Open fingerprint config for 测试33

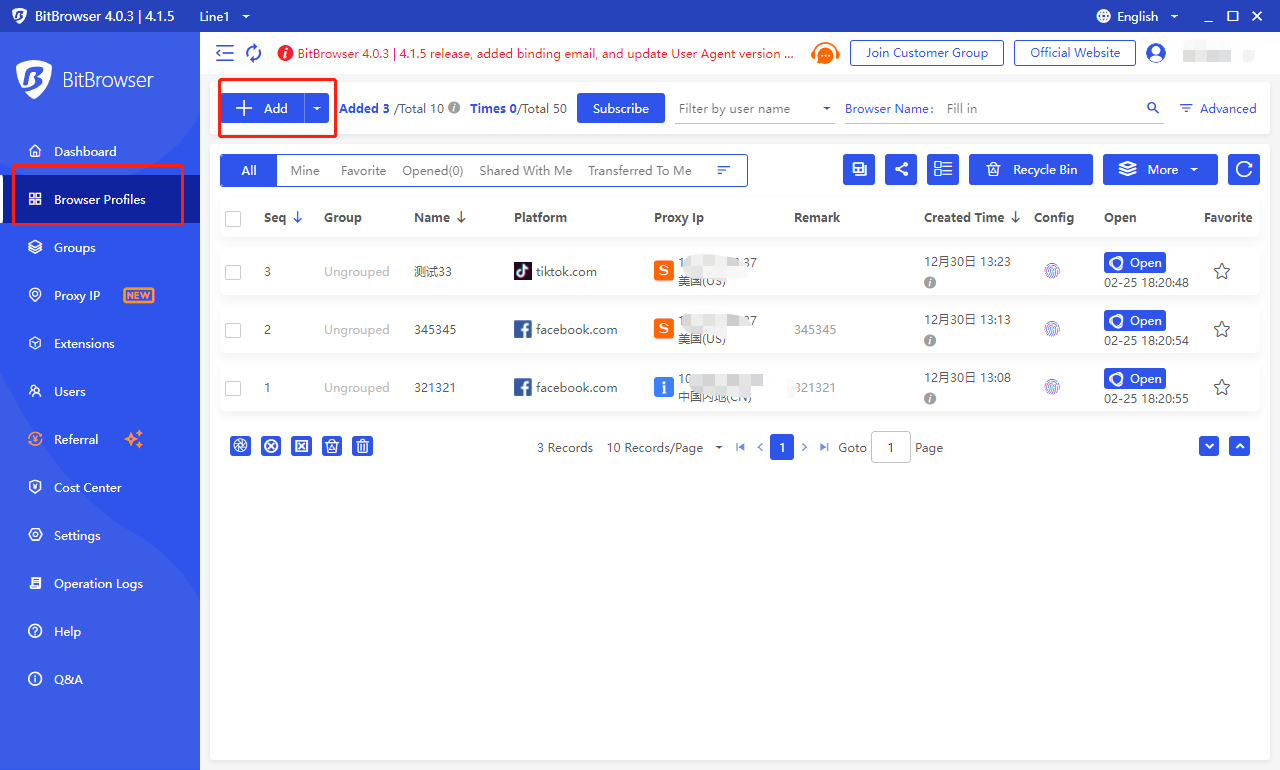point(1052,271)
